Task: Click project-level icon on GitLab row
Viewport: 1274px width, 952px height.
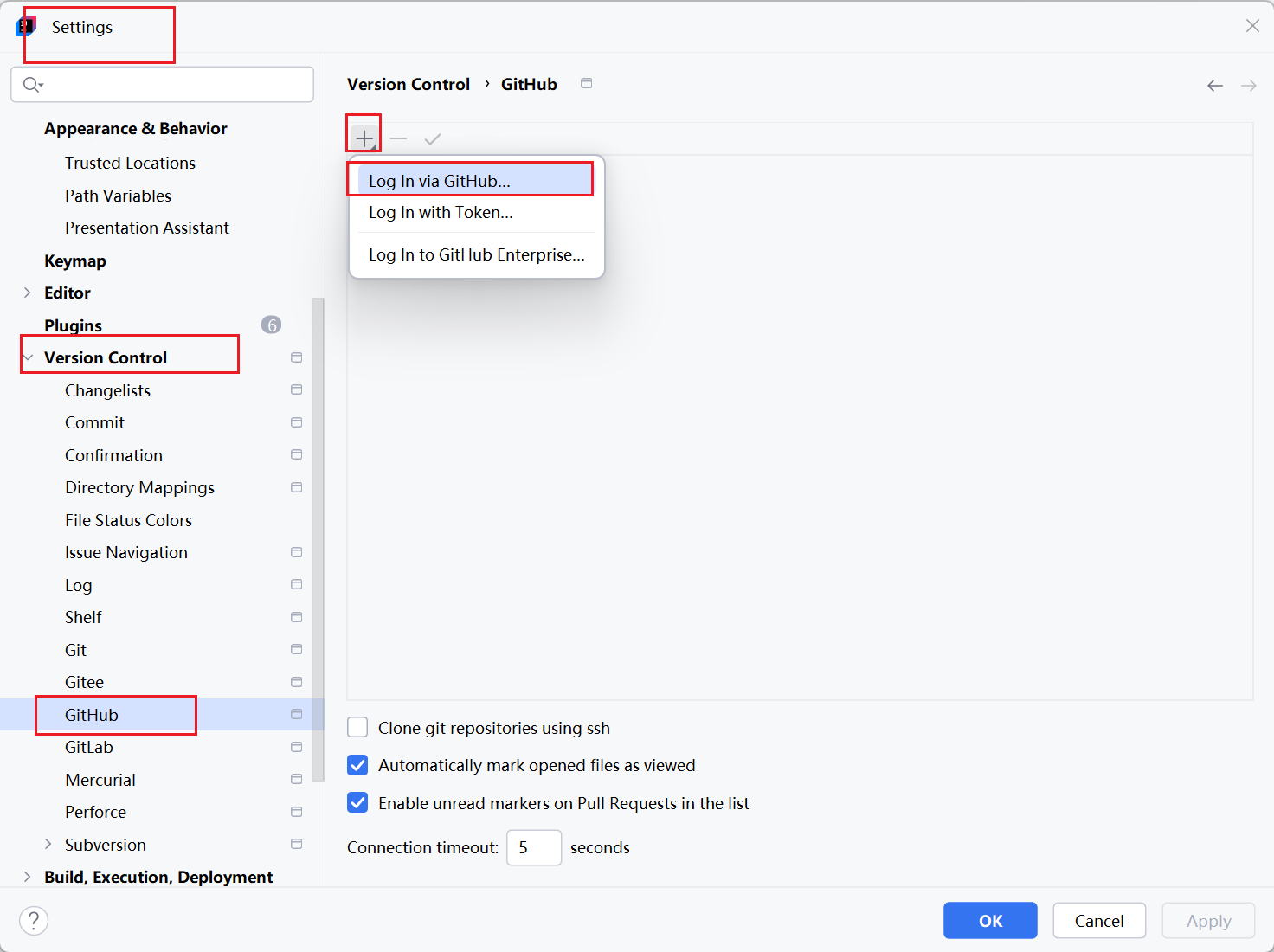Action: click(x=297, y=747)
